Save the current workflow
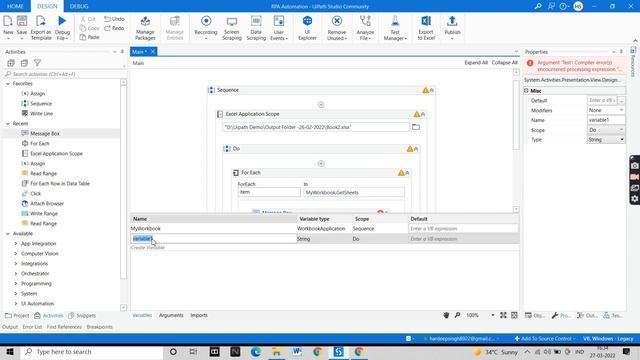Screen dimensions: 640x360 22,27
